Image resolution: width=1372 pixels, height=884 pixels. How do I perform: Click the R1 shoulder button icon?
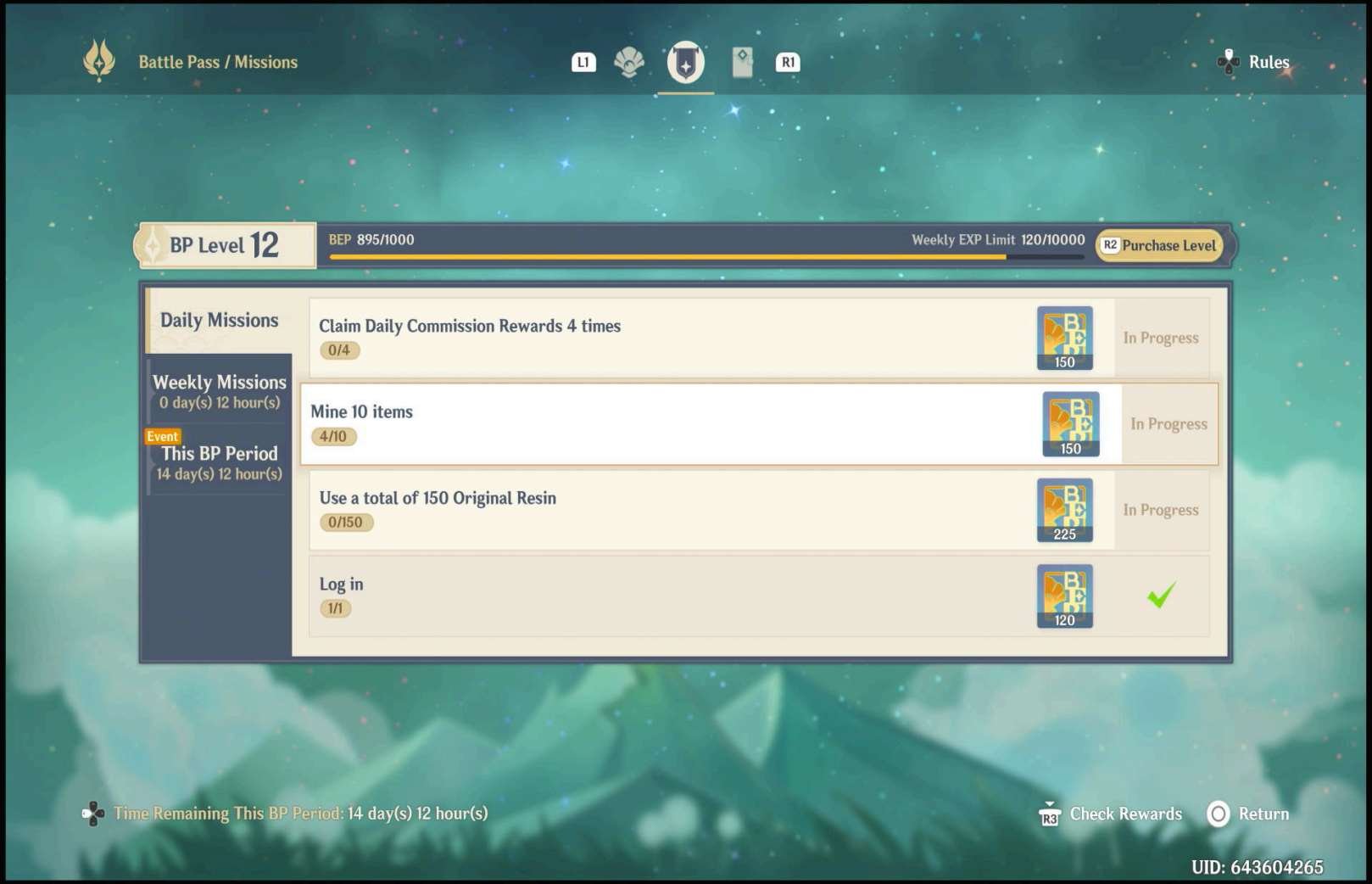tap(788, 62)
